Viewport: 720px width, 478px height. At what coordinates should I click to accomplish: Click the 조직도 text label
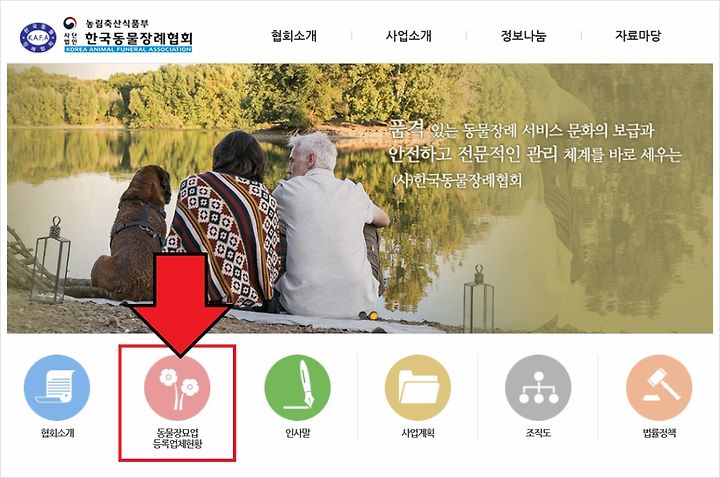pyautogui.click(x=538, y=433)
